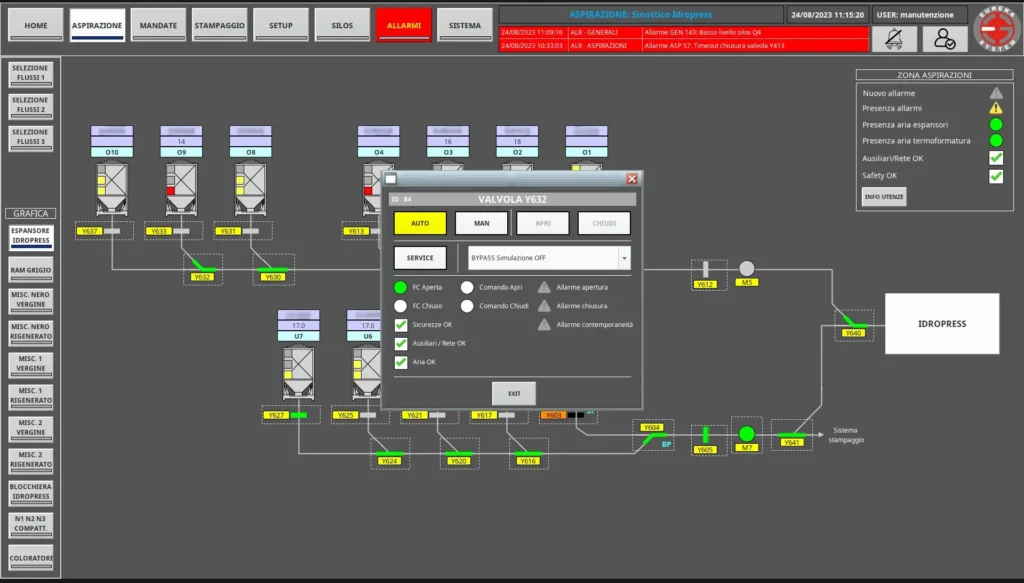The width and height of the screenshot is (1024, 583).
Task: Click the IDROPRESS machine box
Action: [x=942, y=324]
